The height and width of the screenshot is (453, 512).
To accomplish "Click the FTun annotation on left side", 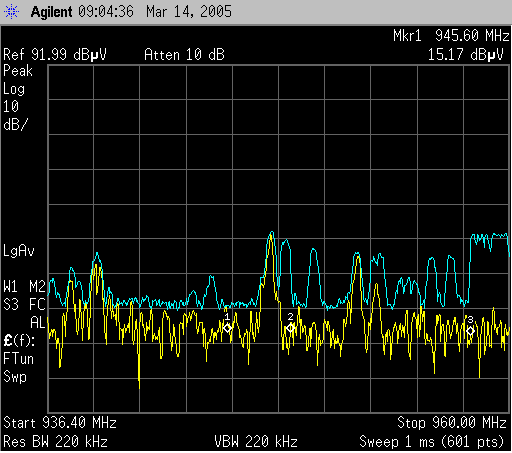I will tap(18, 359).
